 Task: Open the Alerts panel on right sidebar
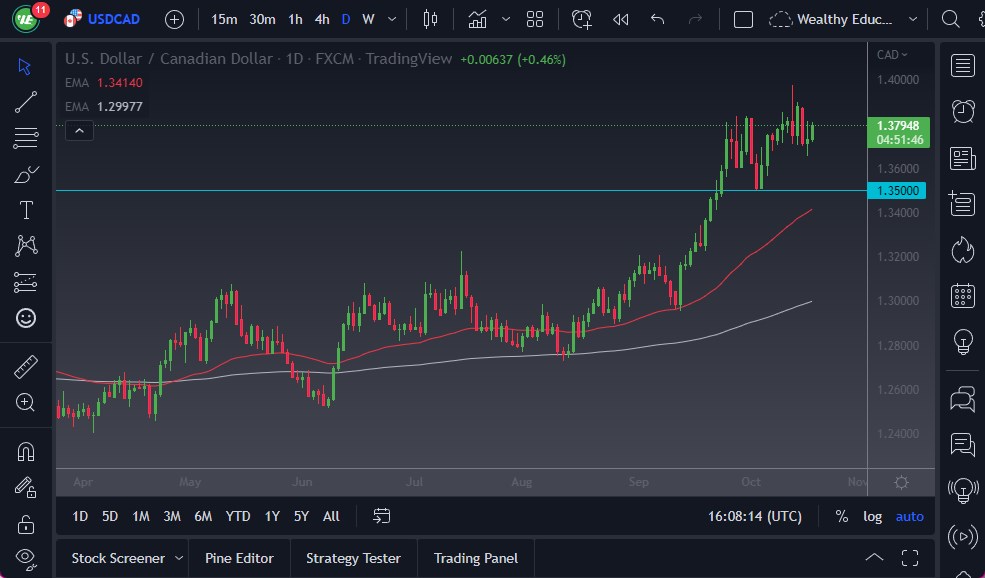pyautogui.click(x=961, y=111)
